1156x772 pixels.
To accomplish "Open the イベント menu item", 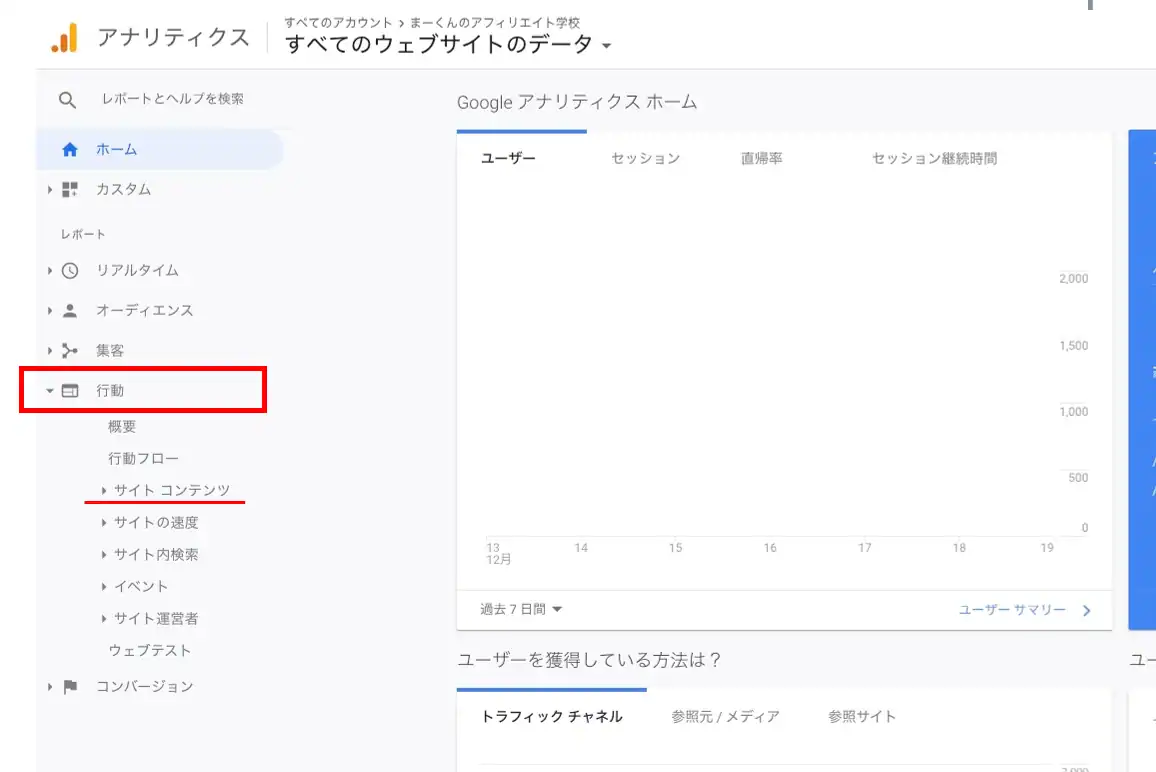I will click(141, 587).
